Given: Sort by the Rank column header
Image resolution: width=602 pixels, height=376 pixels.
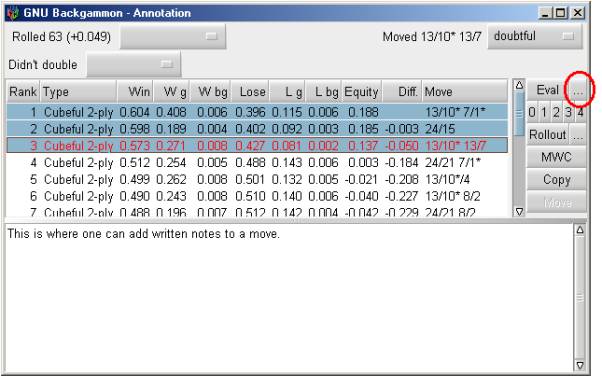Looking at the screenshot, I should click(x=23, y=92).
